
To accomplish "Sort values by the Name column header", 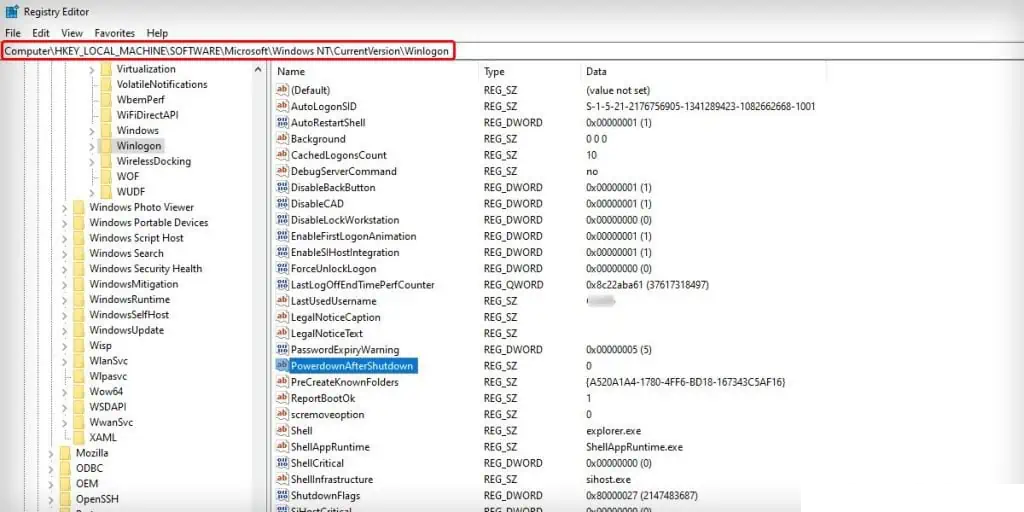I will click(x=291, y=72).
